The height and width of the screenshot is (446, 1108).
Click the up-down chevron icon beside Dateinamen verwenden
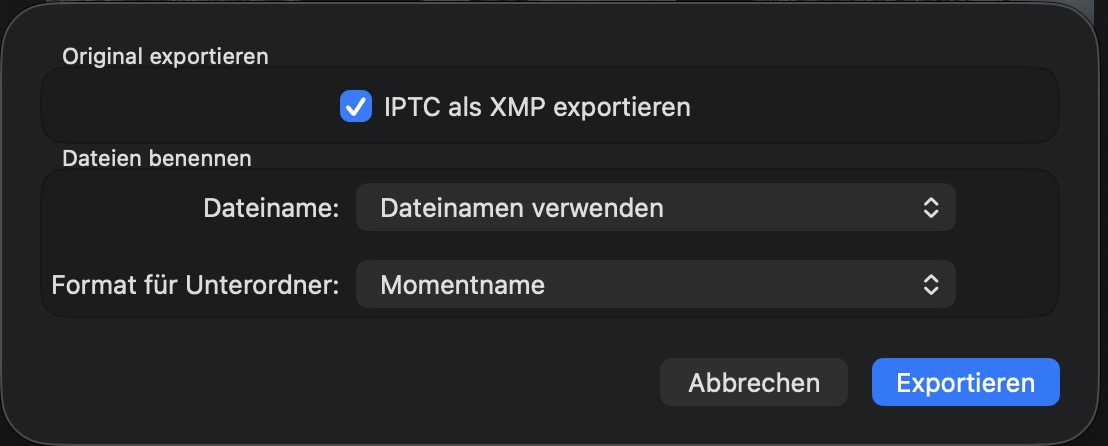click(930, 208)
